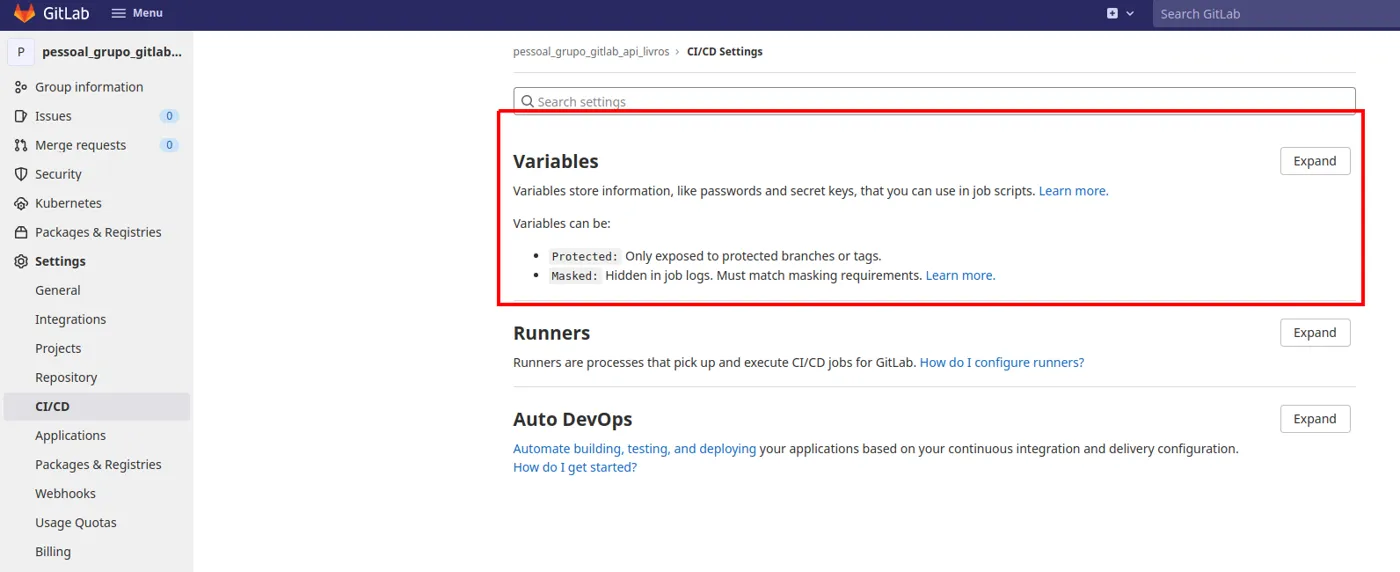1400x572 pixels.
Task: Open Learn more link after job scripts
Action: click(1073, 190)
